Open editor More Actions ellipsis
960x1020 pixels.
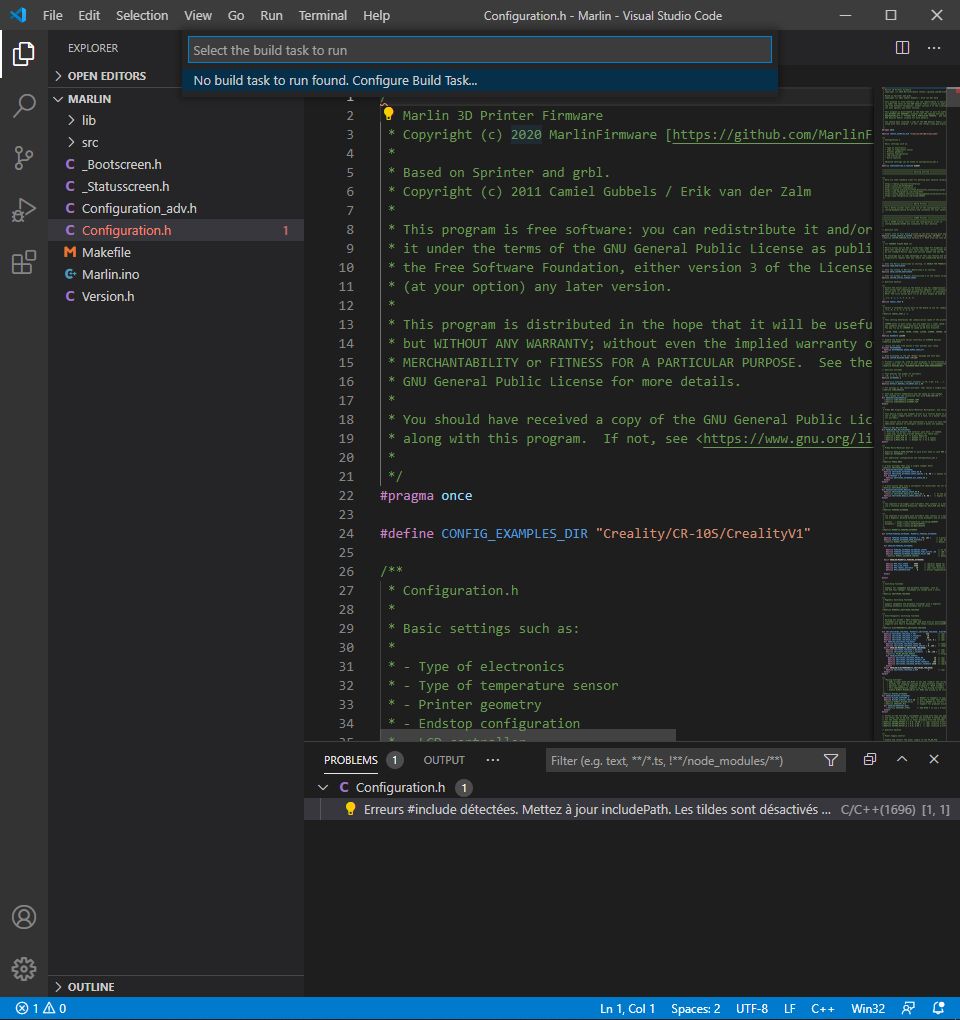click(x=934, y=47)
